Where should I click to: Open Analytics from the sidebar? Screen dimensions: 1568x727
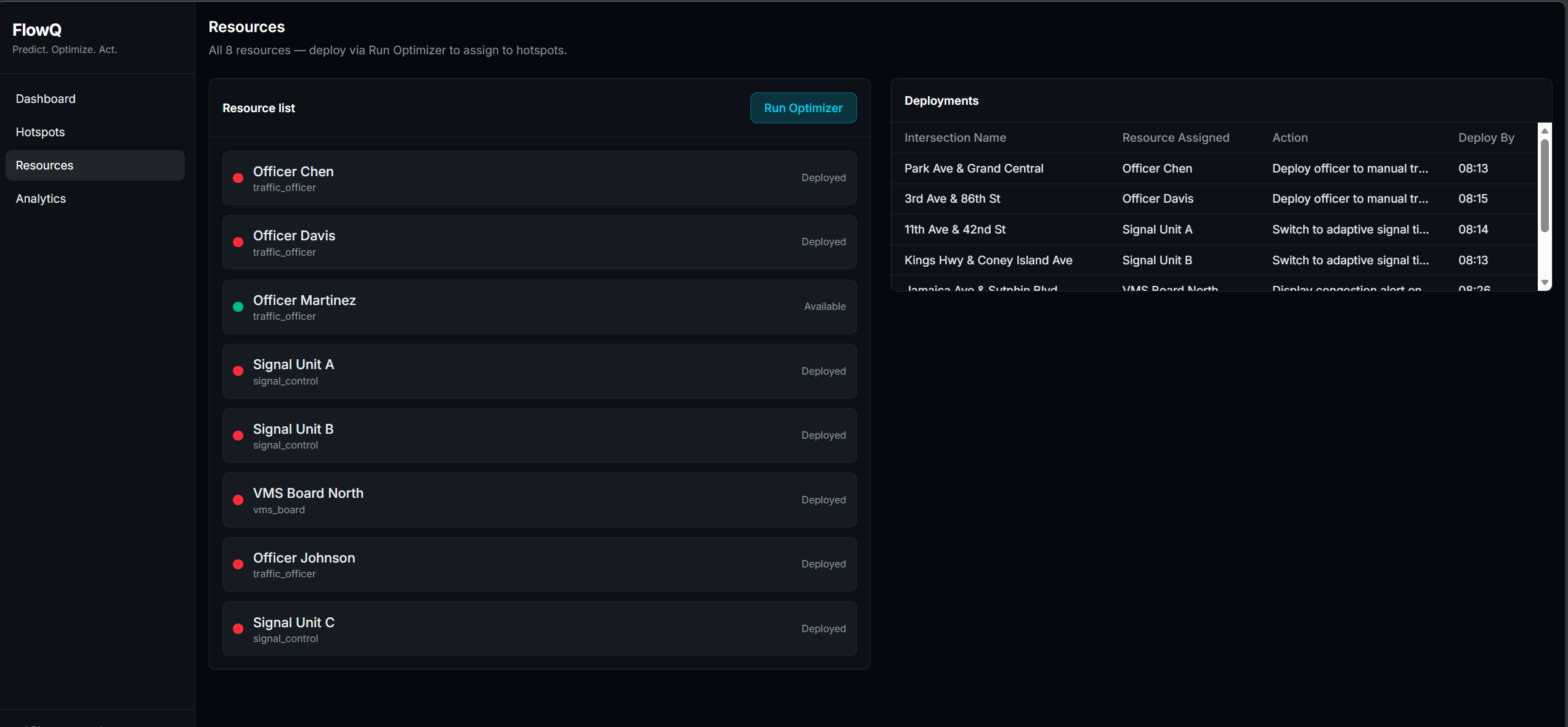(41, 198)
